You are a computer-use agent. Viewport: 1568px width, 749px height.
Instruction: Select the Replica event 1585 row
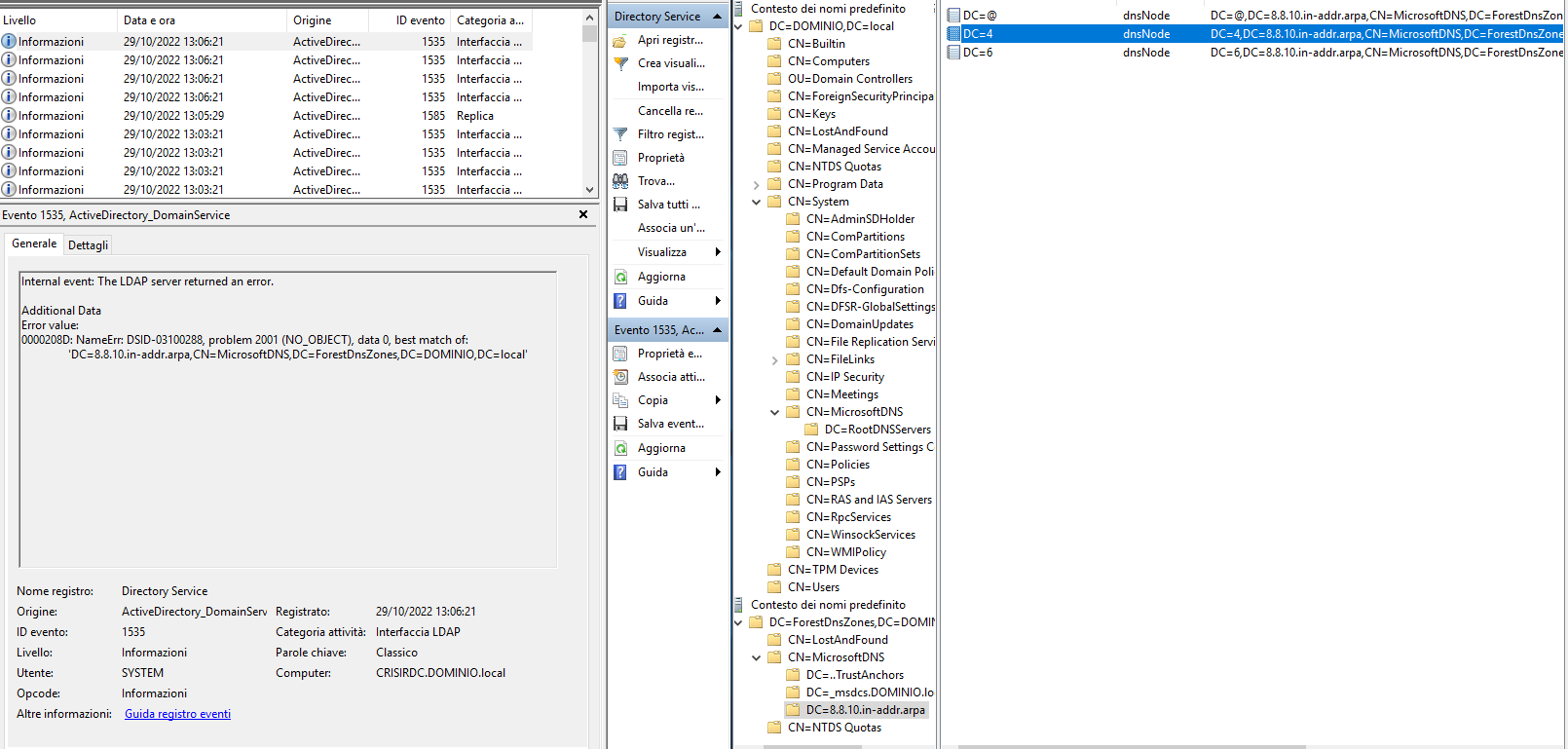tap(266, 116)
